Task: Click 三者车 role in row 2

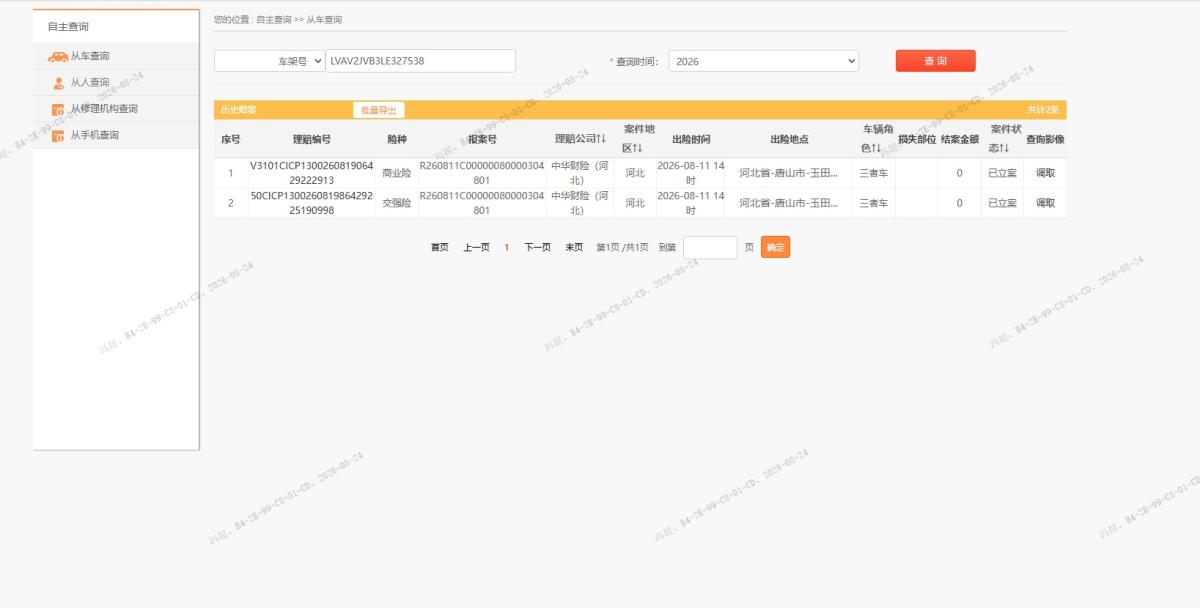Action: click(874, 203)
